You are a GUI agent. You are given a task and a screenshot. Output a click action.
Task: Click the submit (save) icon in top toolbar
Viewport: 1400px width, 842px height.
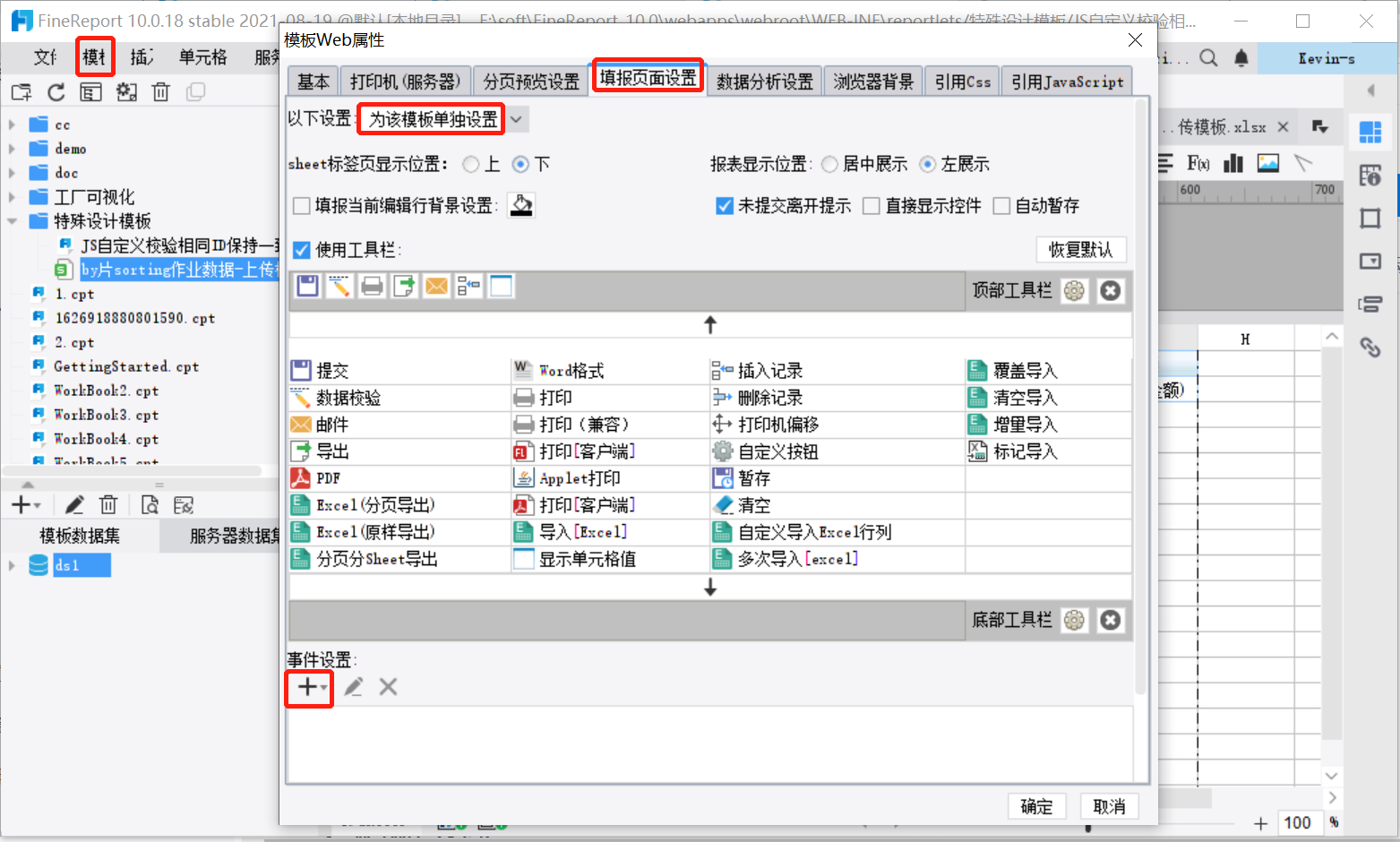pyautogui.click(x=307, y=287)
